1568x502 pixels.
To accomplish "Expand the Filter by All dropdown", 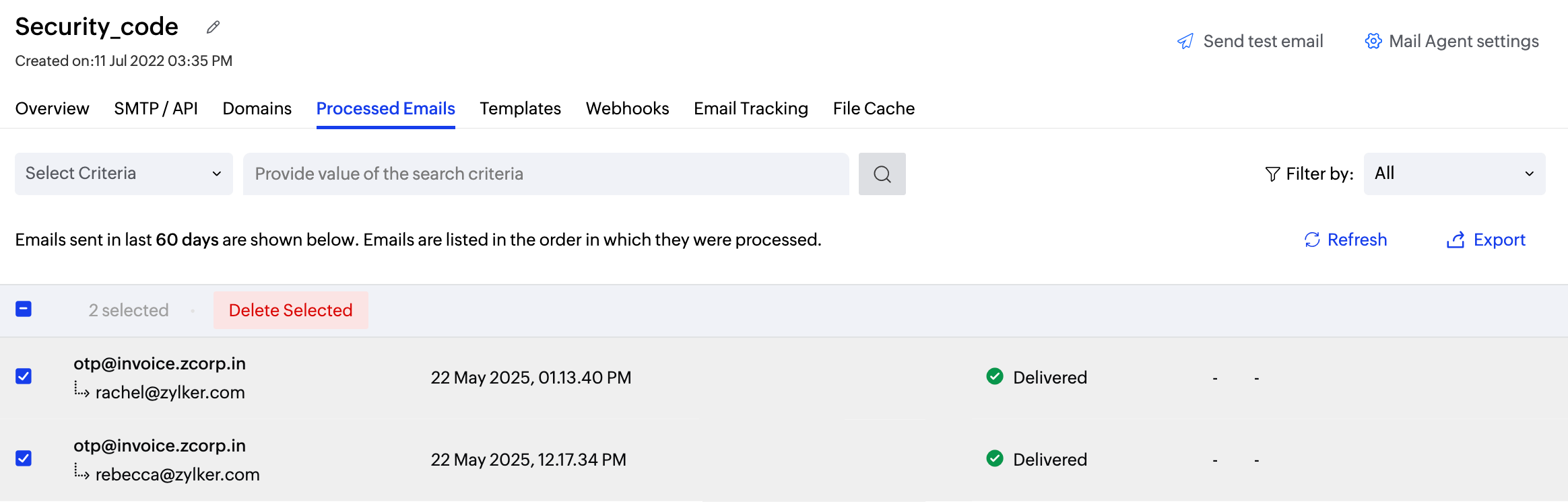I will tap(1454, 174).
